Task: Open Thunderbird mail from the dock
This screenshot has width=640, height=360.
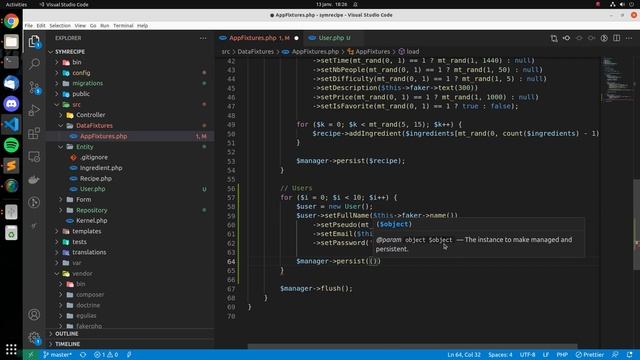Action: click(11, 83)
